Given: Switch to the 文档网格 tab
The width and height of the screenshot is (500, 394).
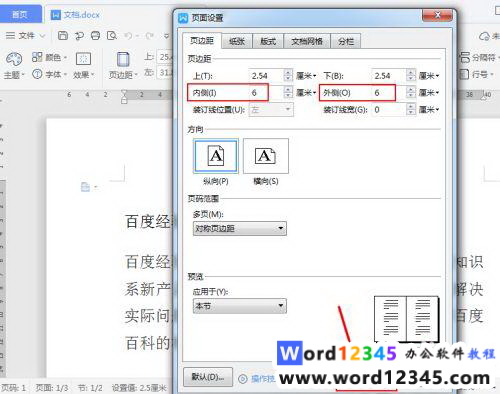Looking at the screenshot, I should click(x=307, y=41).
